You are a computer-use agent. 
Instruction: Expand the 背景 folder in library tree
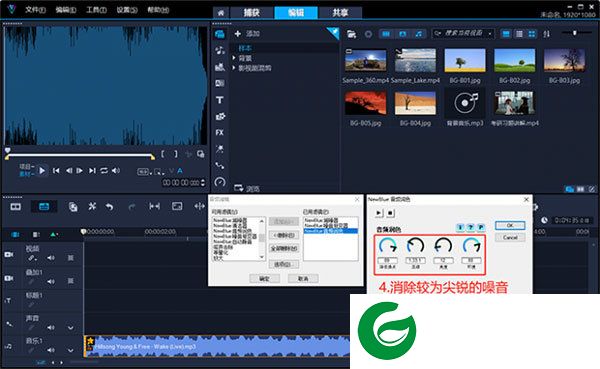[x=234, y=58]
